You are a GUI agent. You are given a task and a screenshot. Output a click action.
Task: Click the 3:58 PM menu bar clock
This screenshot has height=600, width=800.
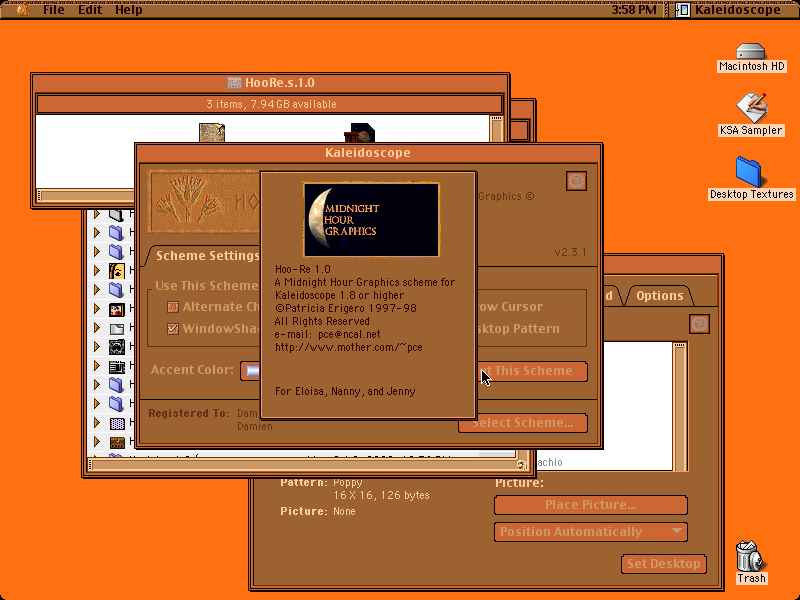point(634,10)
